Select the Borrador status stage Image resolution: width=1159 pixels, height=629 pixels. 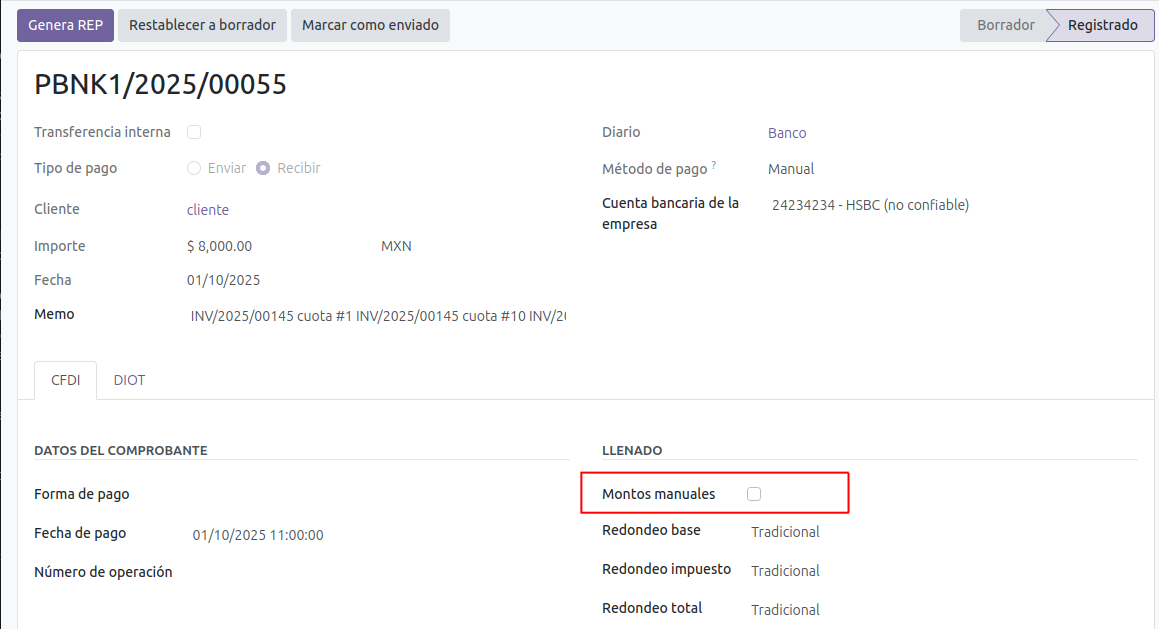1005,25
